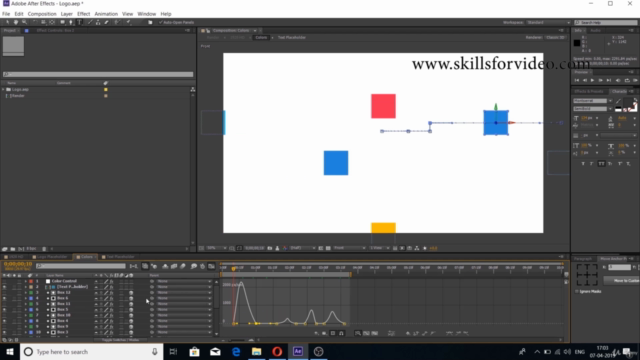640x360 pixels.
Task: Toggle 3D layer switch for Box 12
Action: 131,293
